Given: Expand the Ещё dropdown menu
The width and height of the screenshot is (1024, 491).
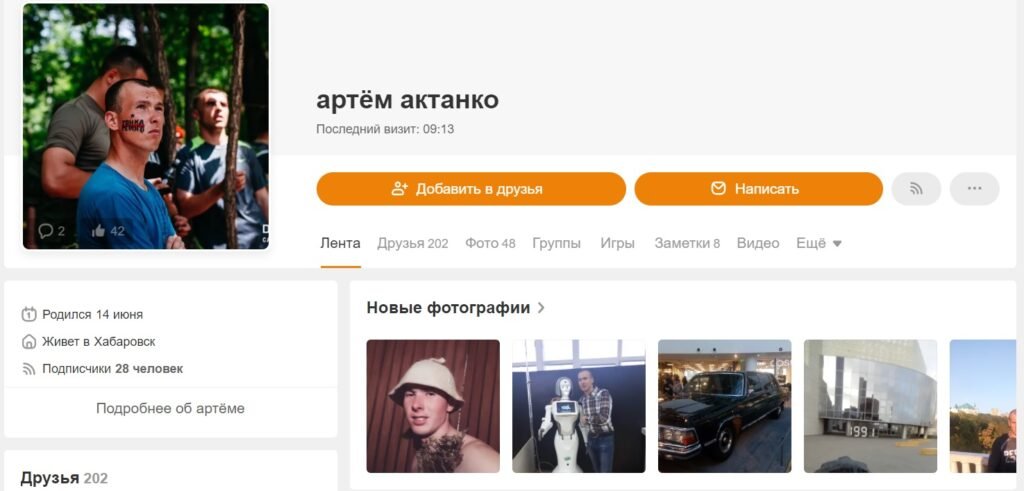Looking at the screenshot, I should (819, 243).
